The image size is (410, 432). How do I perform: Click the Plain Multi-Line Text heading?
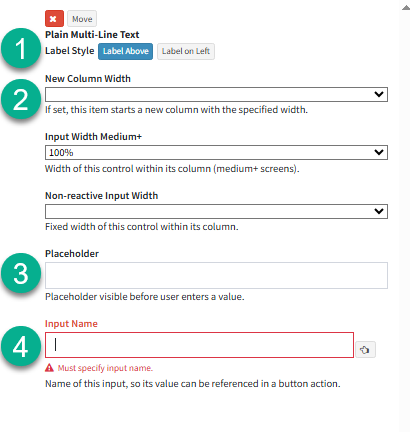pyautogui.click(x=92, y=35)
